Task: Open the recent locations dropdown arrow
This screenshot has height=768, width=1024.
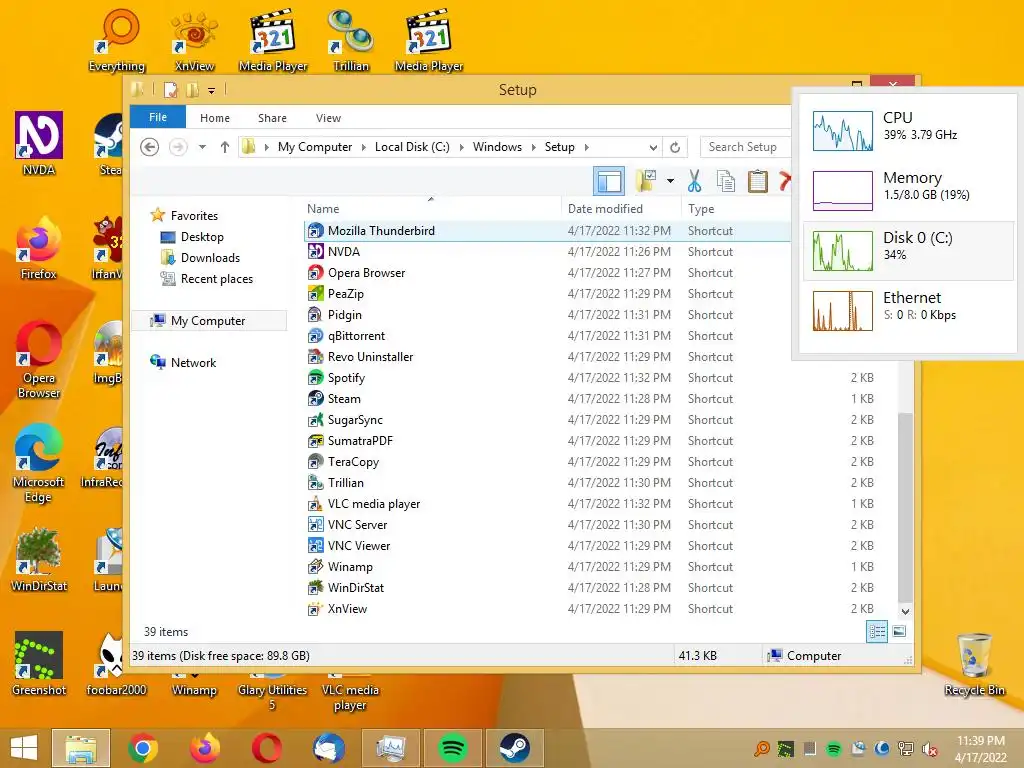Action: pyautogui.click(x=202, y=147)
